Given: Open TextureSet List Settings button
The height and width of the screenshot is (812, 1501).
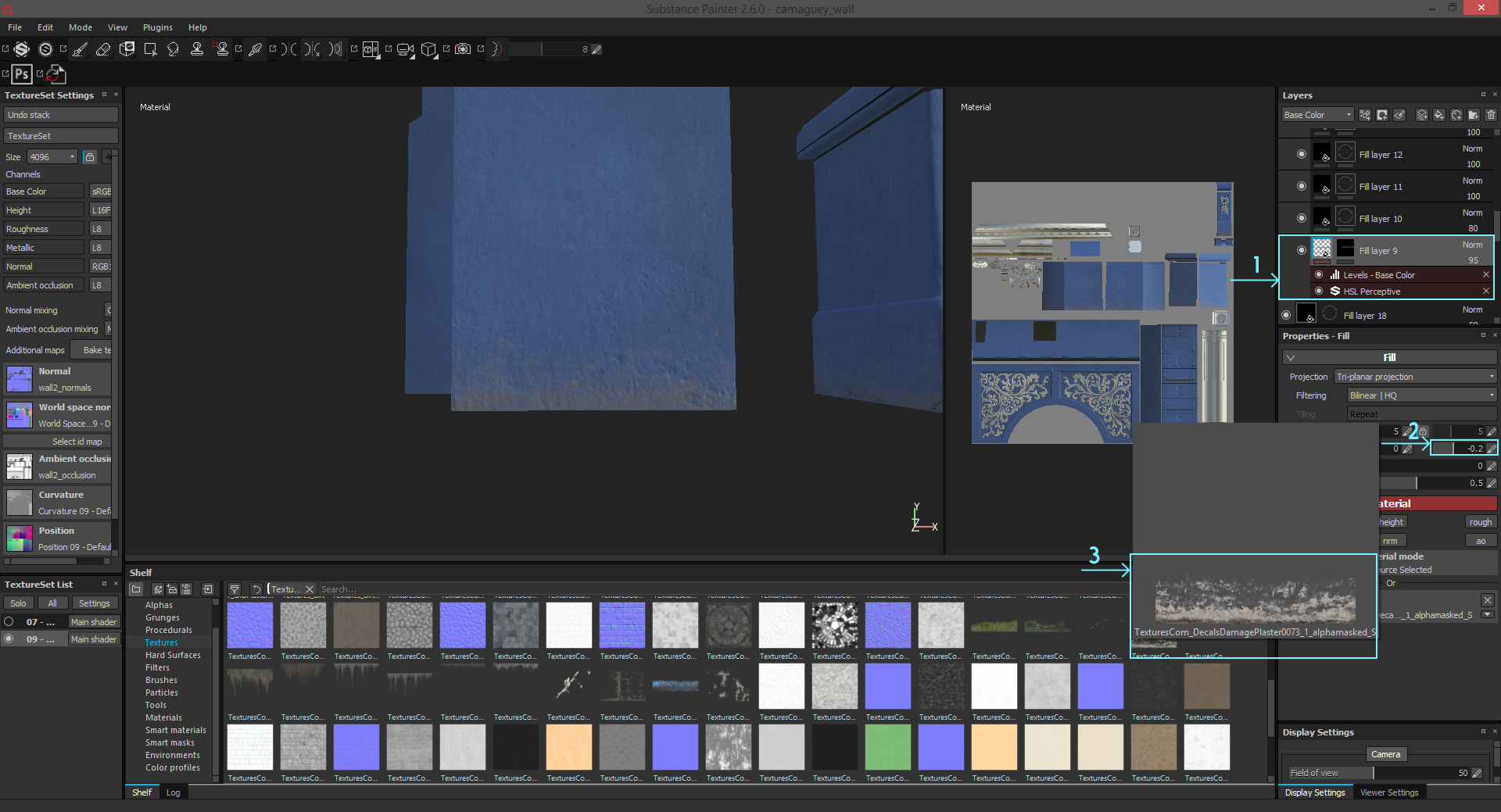Looking at the screenshot, I should tap(95, 603).
